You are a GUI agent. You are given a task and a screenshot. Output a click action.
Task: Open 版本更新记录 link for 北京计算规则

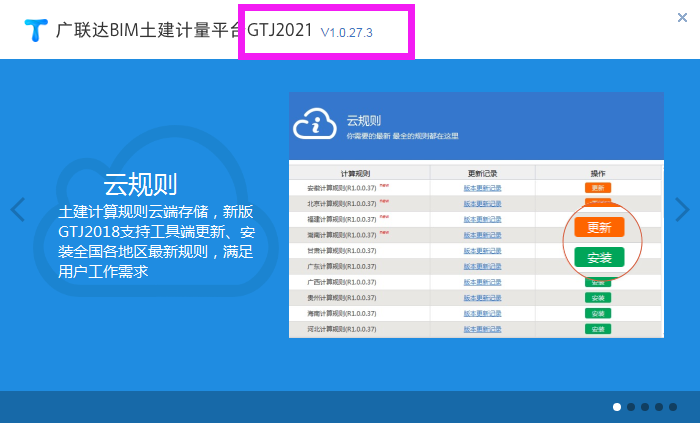click(x=482, y=204)
